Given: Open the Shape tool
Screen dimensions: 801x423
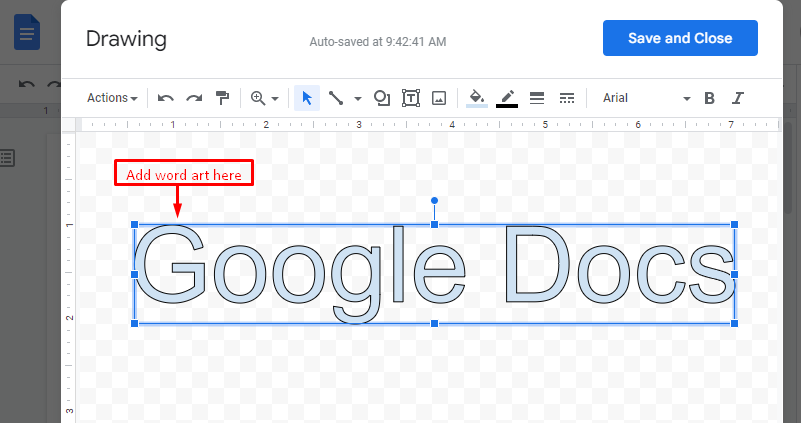Looking at the screenshot, I should point(382,98).
